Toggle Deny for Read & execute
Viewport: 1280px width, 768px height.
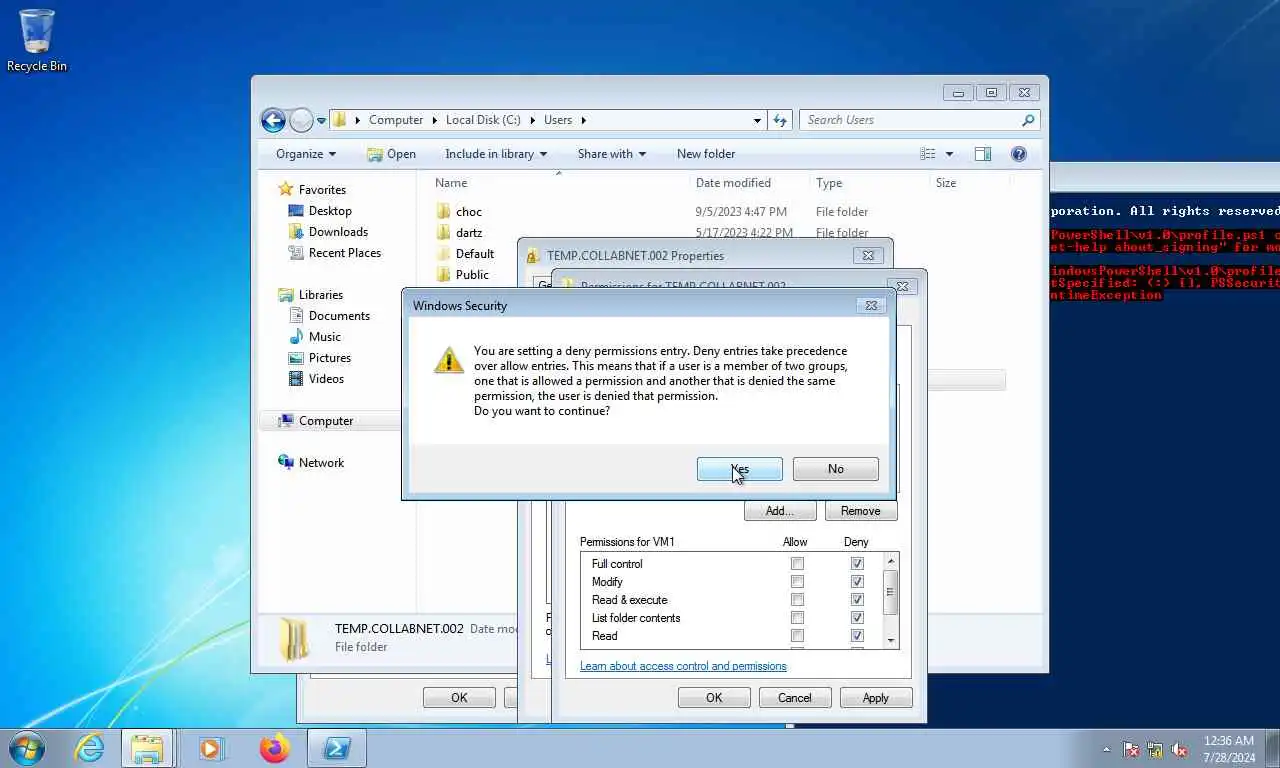pyautogui.click(x=857, y=600)
